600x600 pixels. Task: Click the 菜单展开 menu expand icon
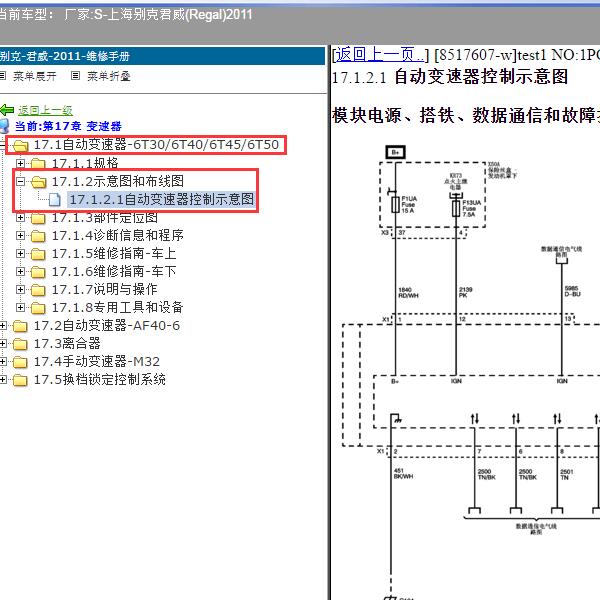(x=3, y=76)
